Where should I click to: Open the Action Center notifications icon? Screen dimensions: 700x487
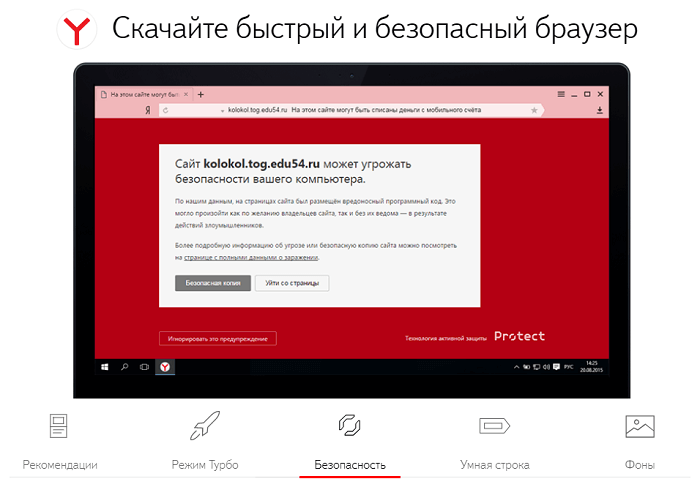coord(556,367)
